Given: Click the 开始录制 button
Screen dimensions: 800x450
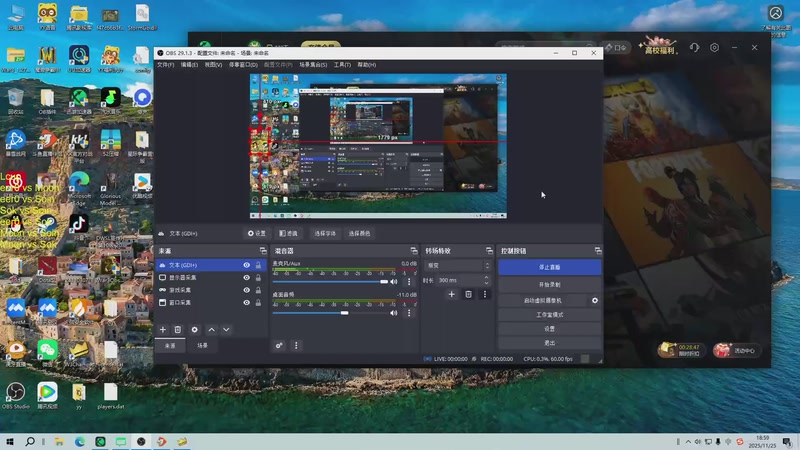Looking at the screenshot, I should click(x=549, y=285).
